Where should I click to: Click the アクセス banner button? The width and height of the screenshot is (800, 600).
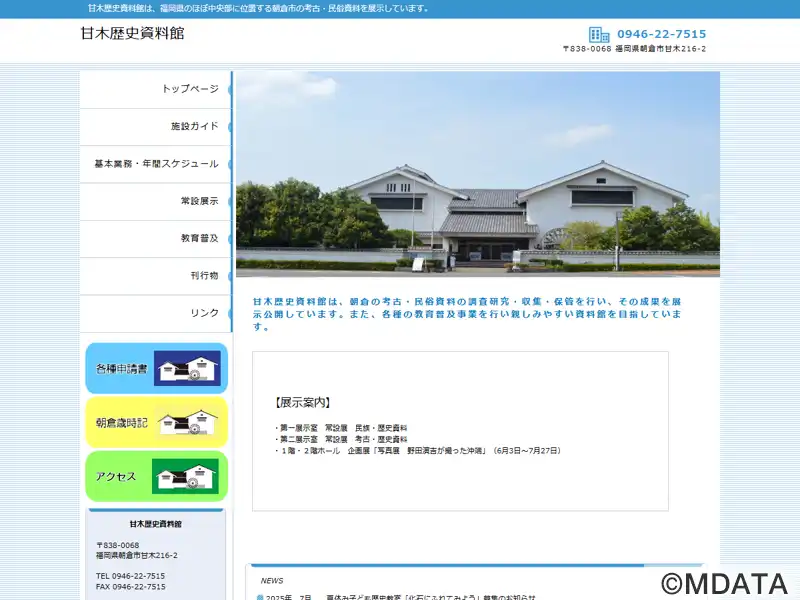tap(157, 476)
